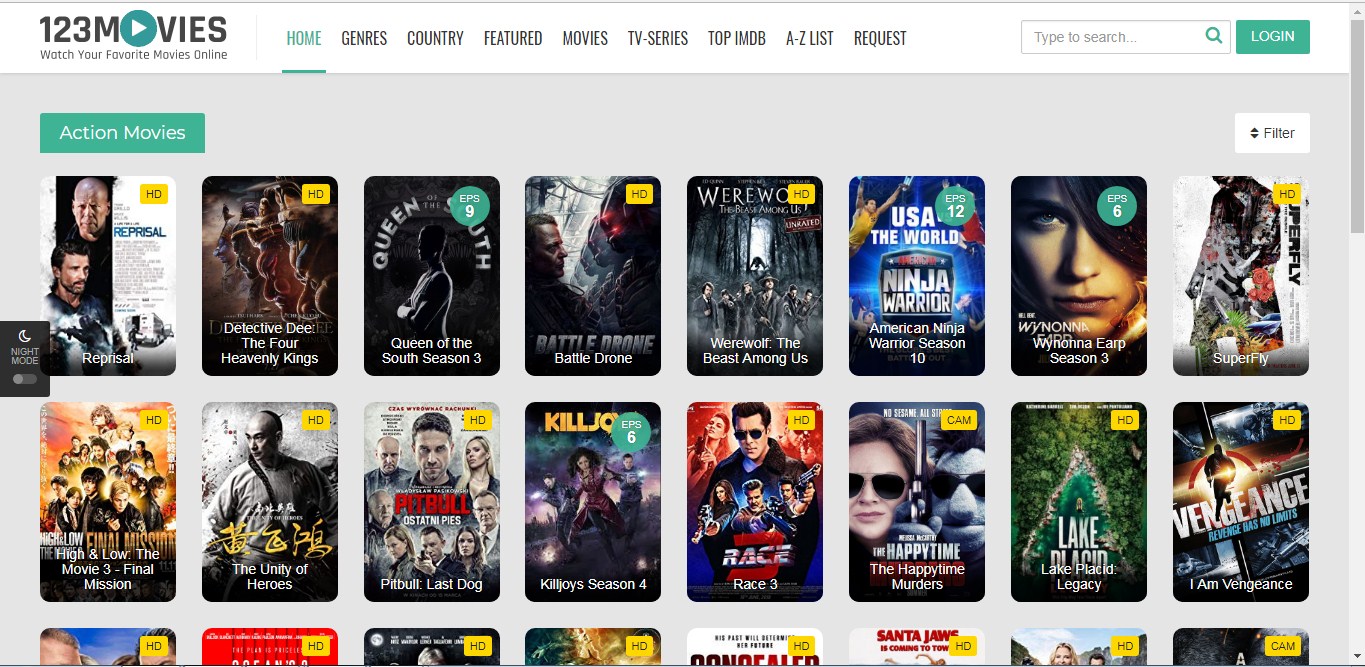Open the Genres menu
1365x667 pixels.
(364, 38)
